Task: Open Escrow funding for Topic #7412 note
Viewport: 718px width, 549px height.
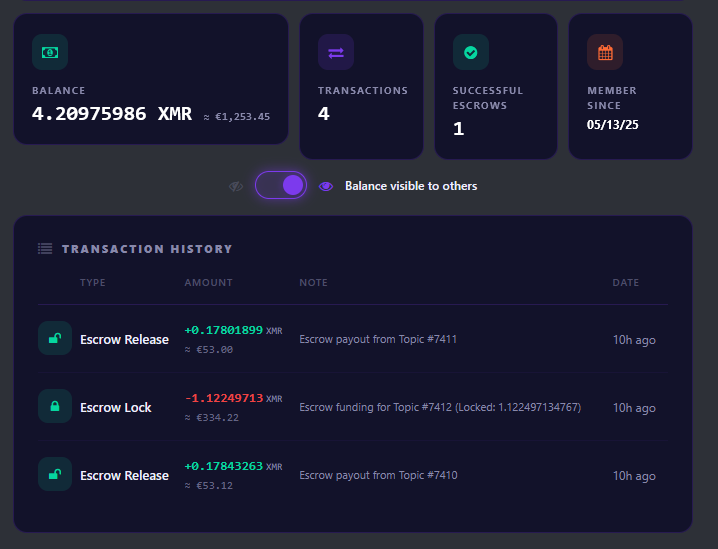Action: click(x=440, y=407)
